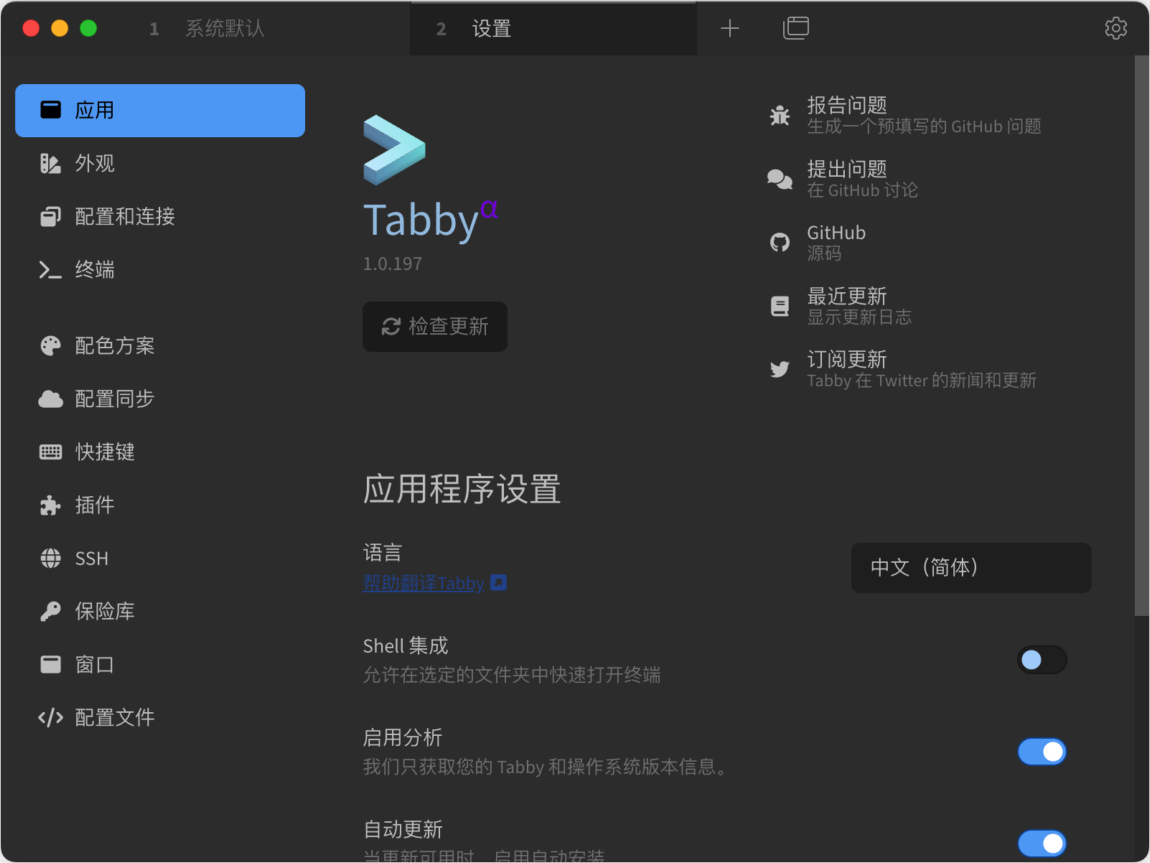Open 配置文件 config file section

[x=160, y=718]
